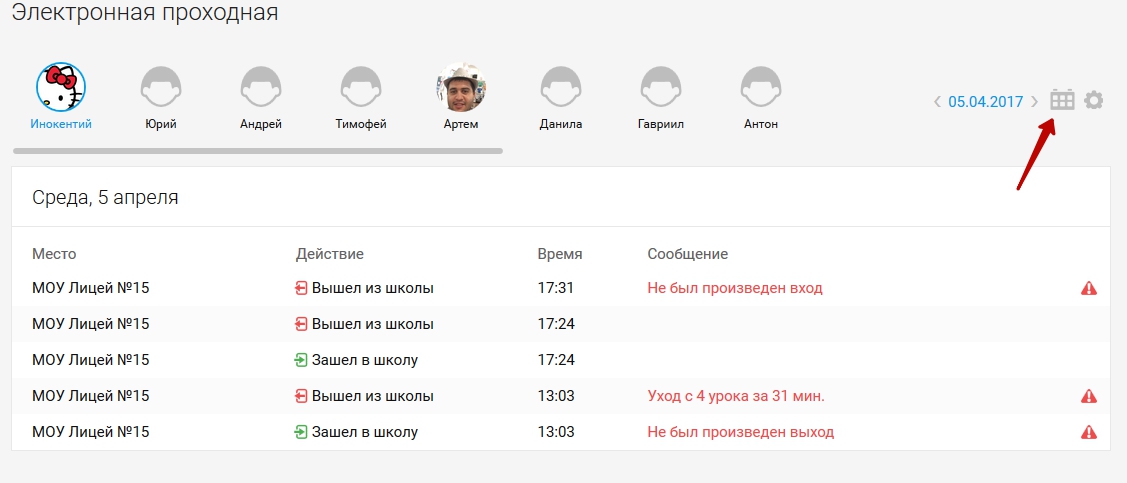Open settings gear icon
Image resolution: width=1127 pixels, height=483 pixels.
coord(1093,101)
